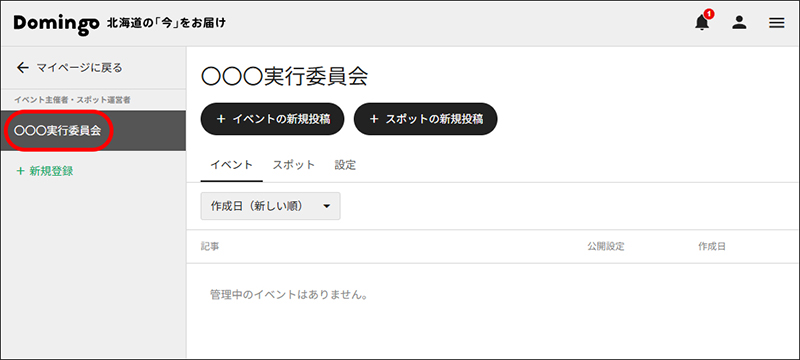This screenshot has width=800, height=360.
Task: Click the イベントの新規投稿 button
Action: point(272,119)
